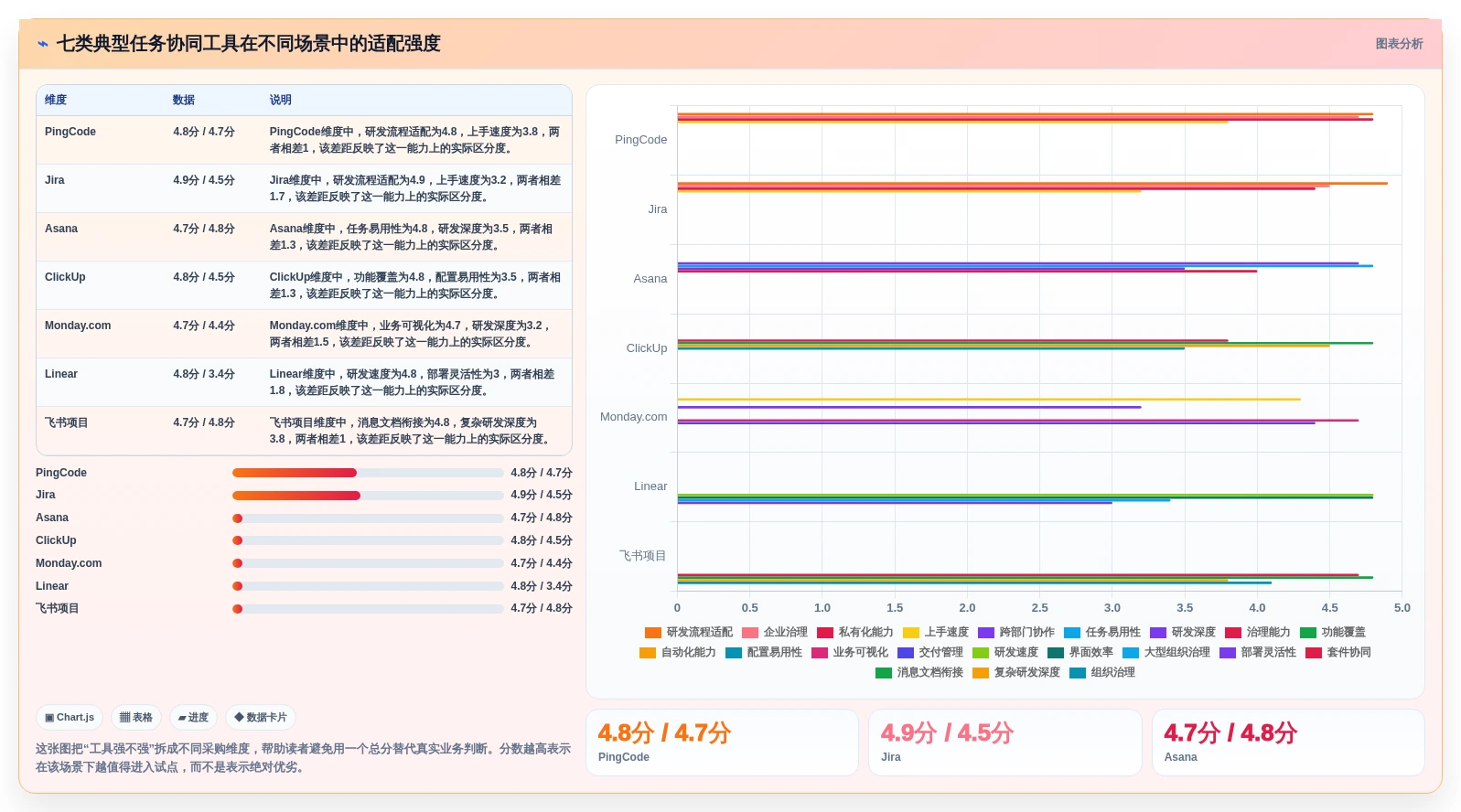The image size is (1461, 812).
Task: Toggle the 自动化能力 legend item
Action: (x=678, y=653)
